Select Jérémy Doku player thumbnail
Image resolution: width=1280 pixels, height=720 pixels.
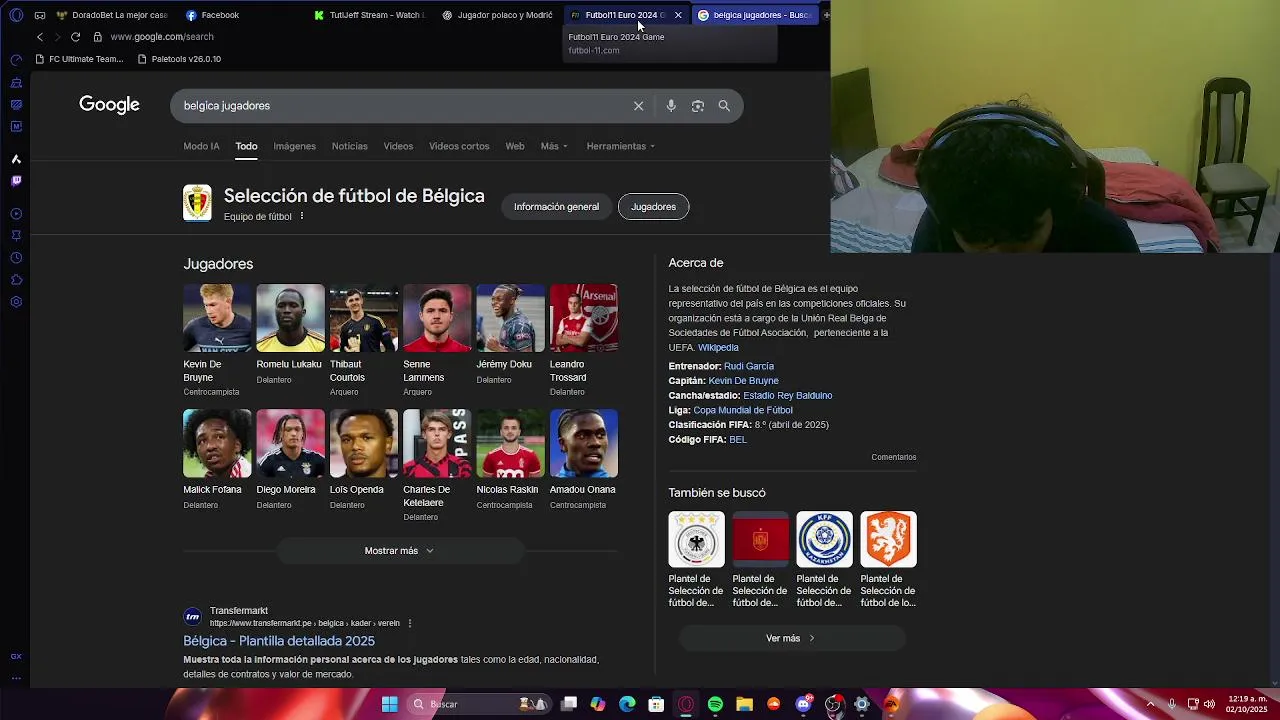point(510,318)
